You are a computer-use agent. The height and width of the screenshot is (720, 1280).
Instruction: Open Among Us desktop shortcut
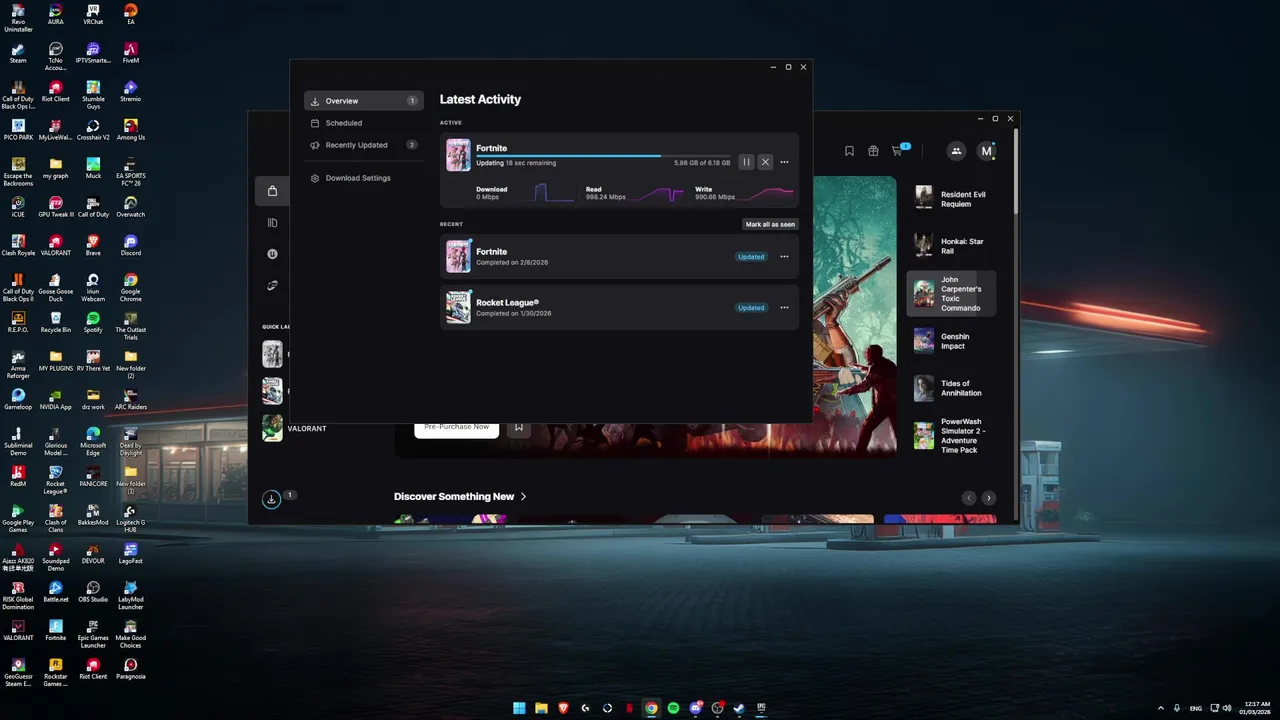coord(130,129)
